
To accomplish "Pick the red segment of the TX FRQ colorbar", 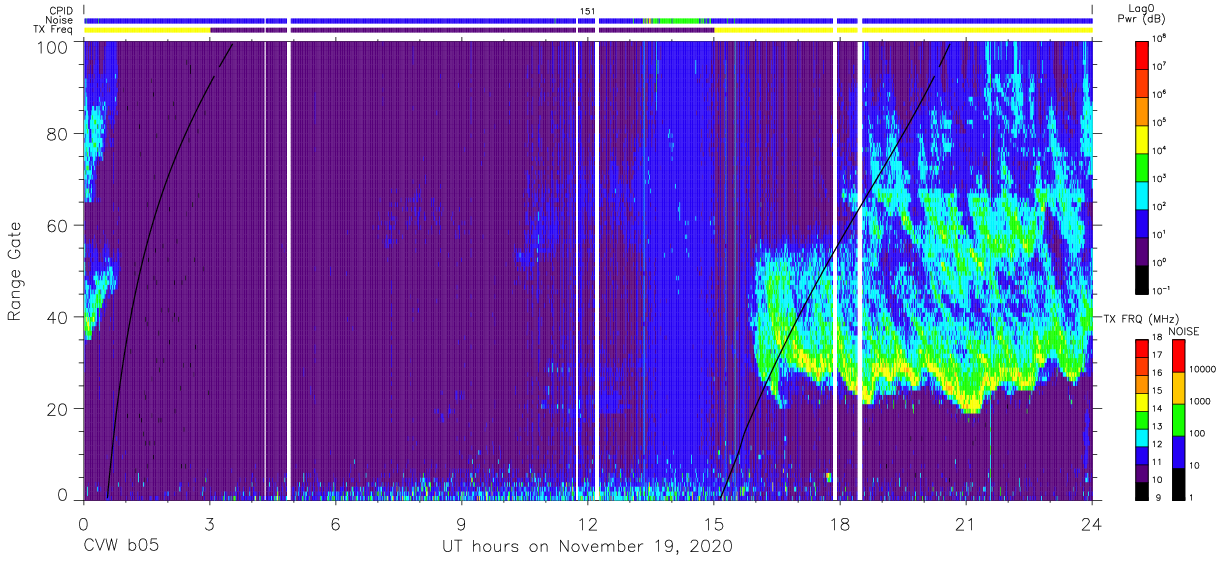I will [x=1144, y=348].
